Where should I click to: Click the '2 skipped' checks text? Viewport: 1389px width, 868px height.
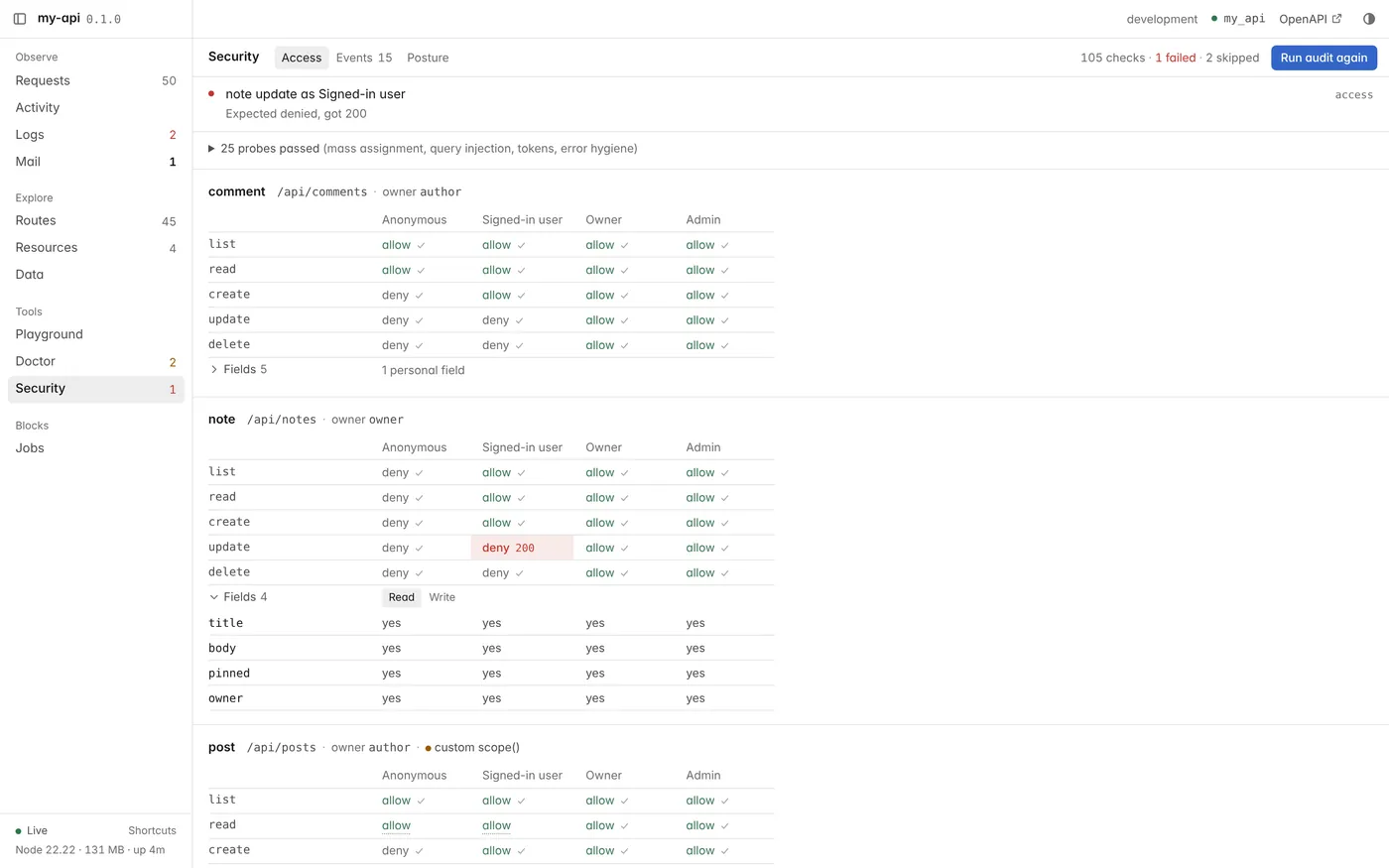1232,58
